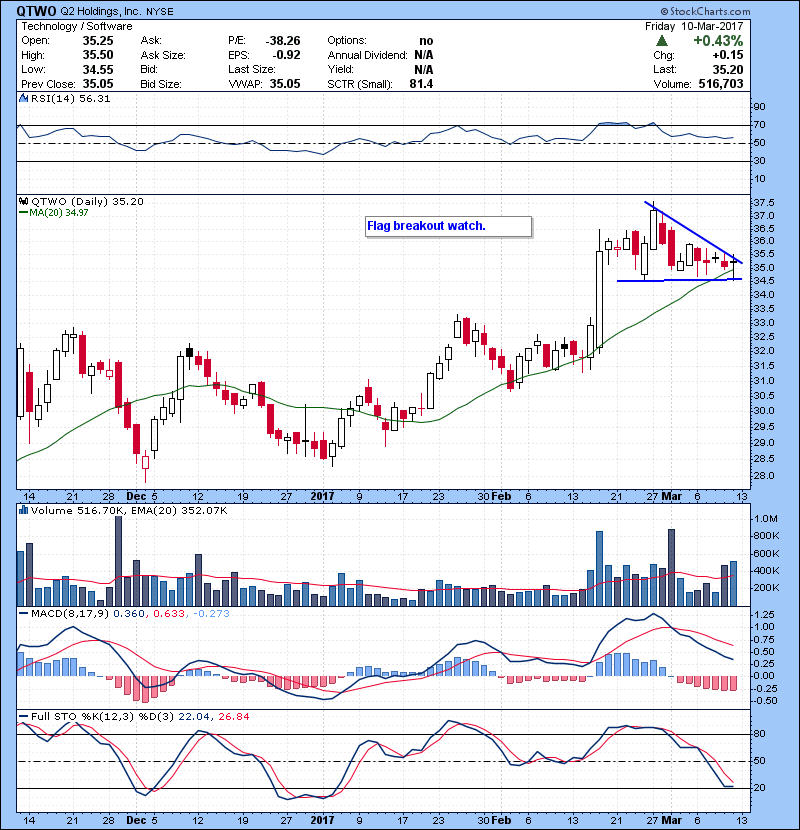This screenshot has height=830, width=800.
Task: Click the green up-arrow change indicator
Action: 661,41
